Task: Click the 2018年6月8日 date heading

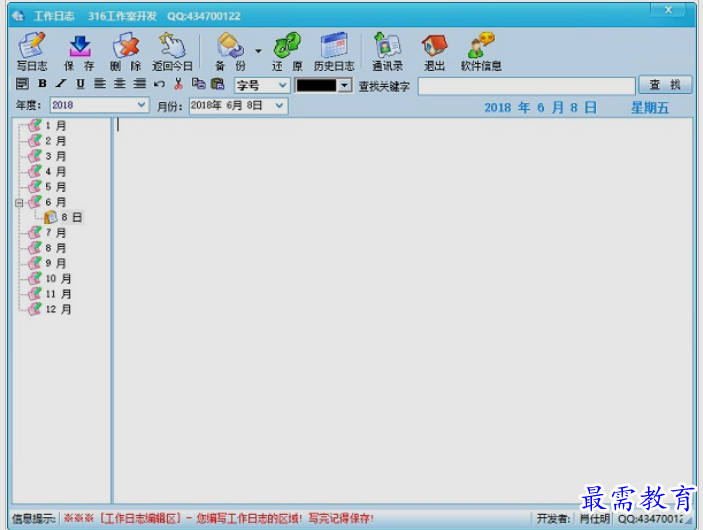Action: 541,108
